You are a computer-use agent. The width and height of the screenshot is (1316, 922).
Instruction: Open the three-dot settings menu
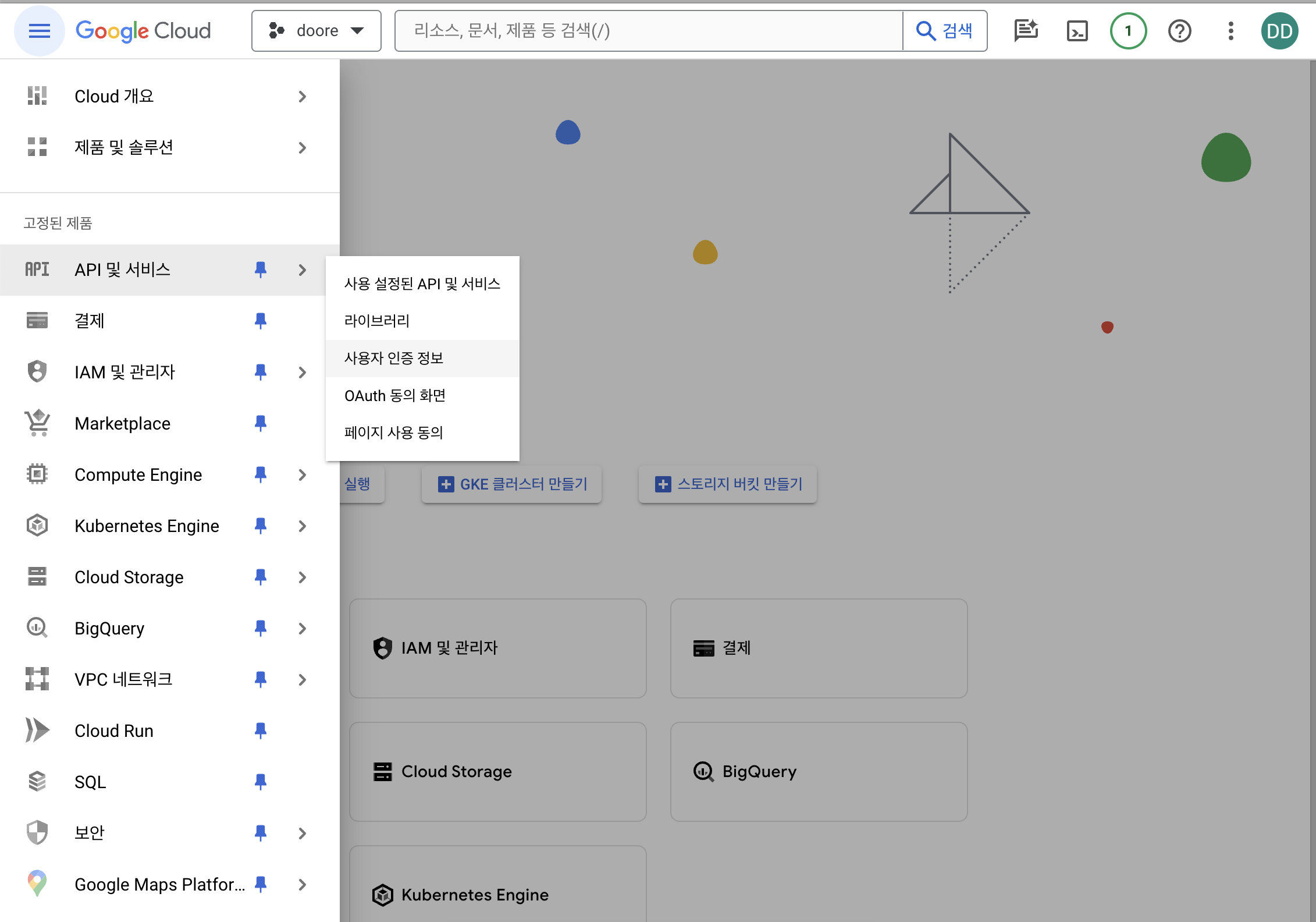point(1230,31)
